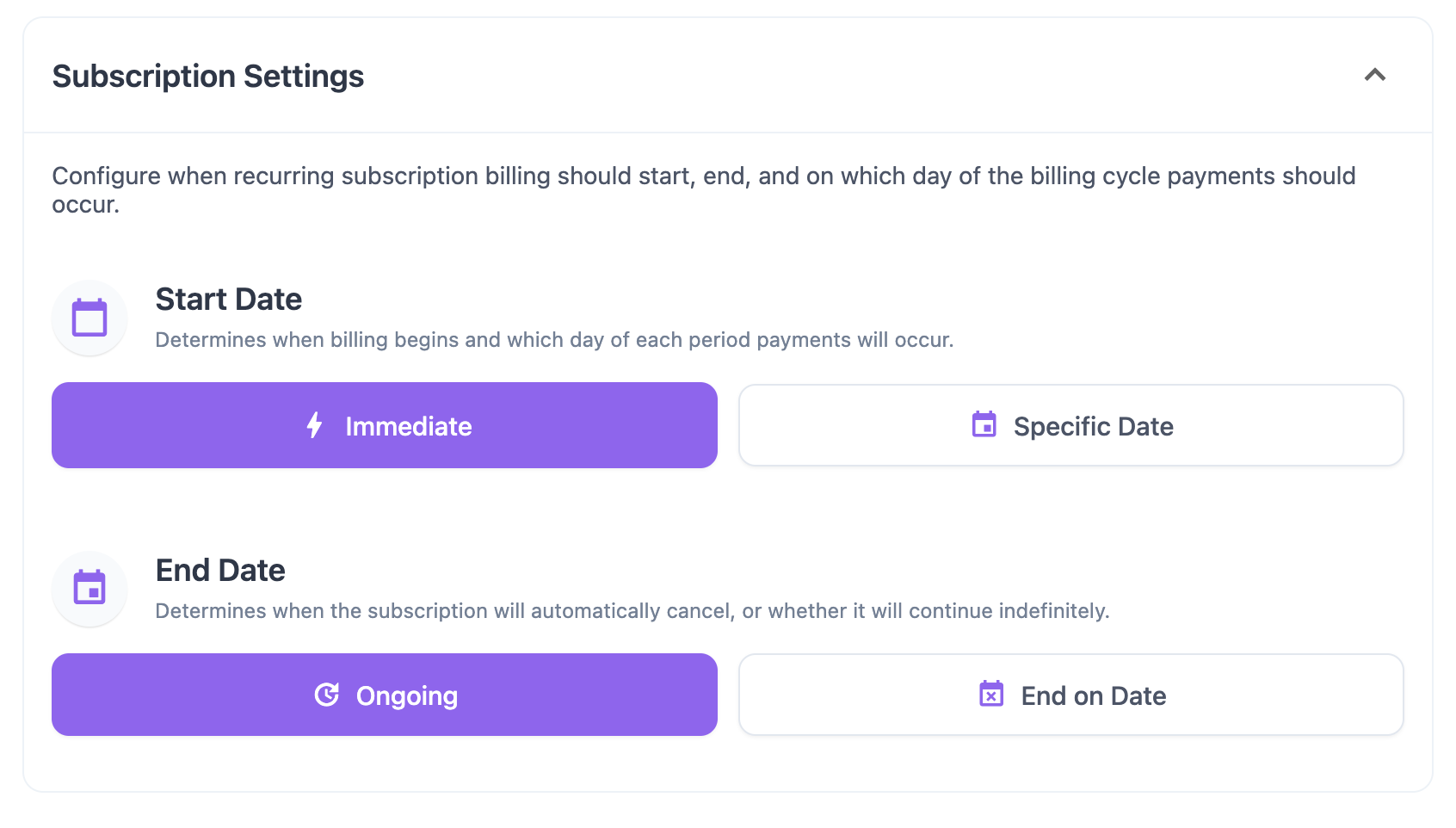Click the Subscription Settings header title
Viewport: 1456px width, 828px height.
[x=208, y=76]
